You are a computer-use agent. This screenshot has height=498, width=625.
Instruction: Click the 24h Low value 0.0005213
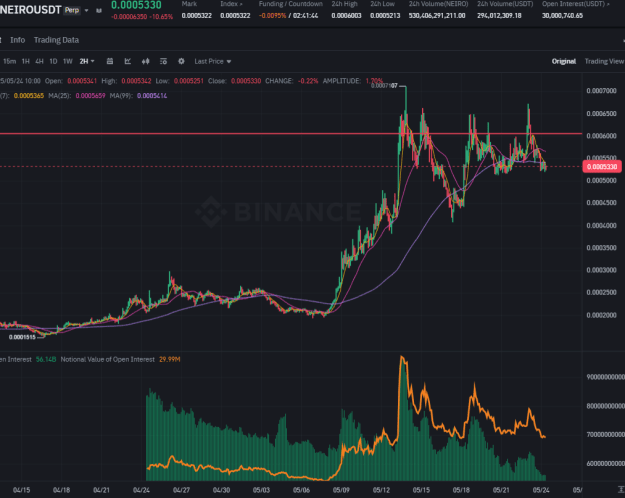(385, 16)
